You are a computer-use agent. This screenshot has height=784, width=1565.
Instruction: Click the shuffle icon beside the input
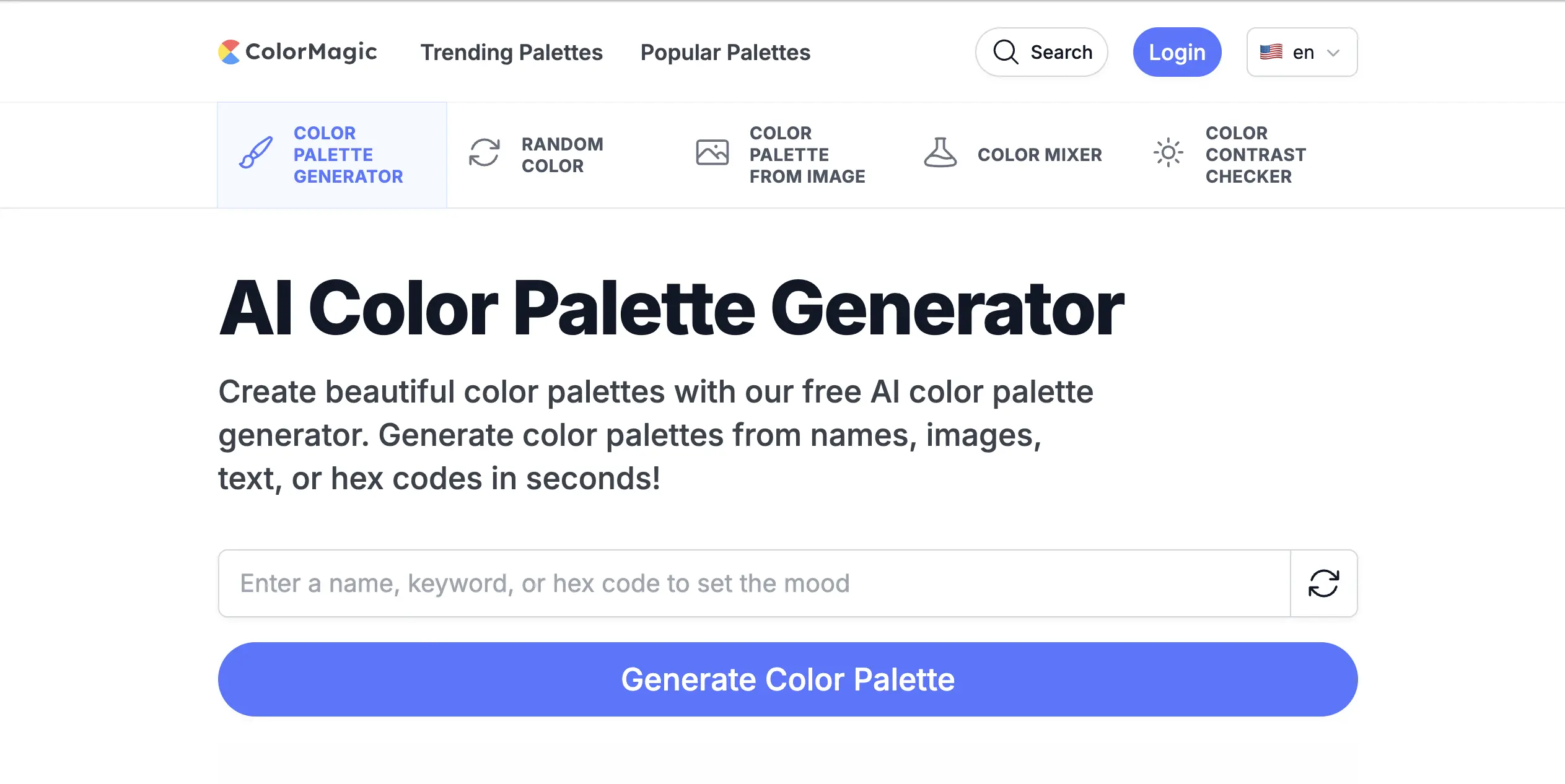[x=1324, y=583]
